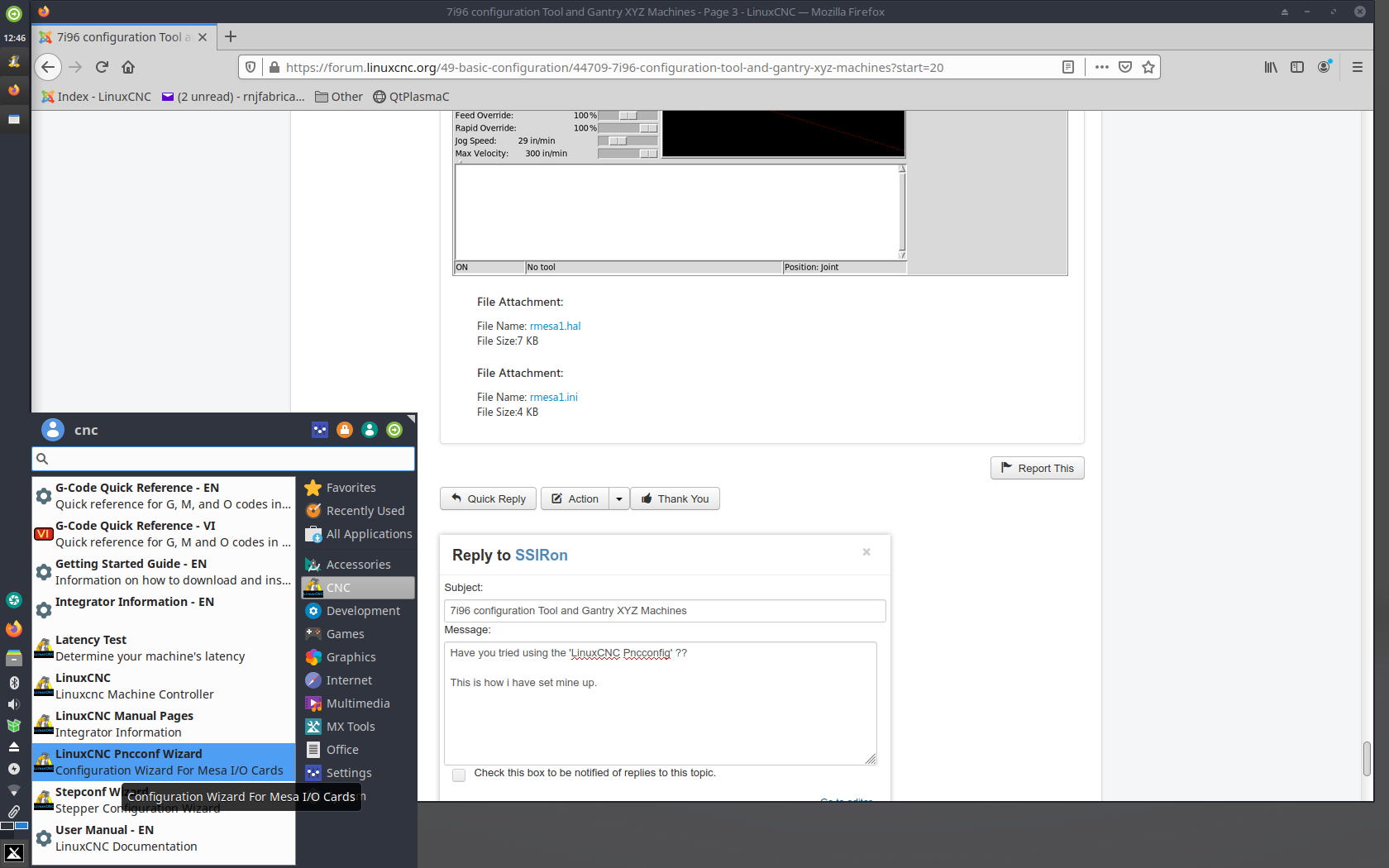Expand the Action dropdown arrow
This screenshot has height=868, width=1389.
tap(619, 498)
